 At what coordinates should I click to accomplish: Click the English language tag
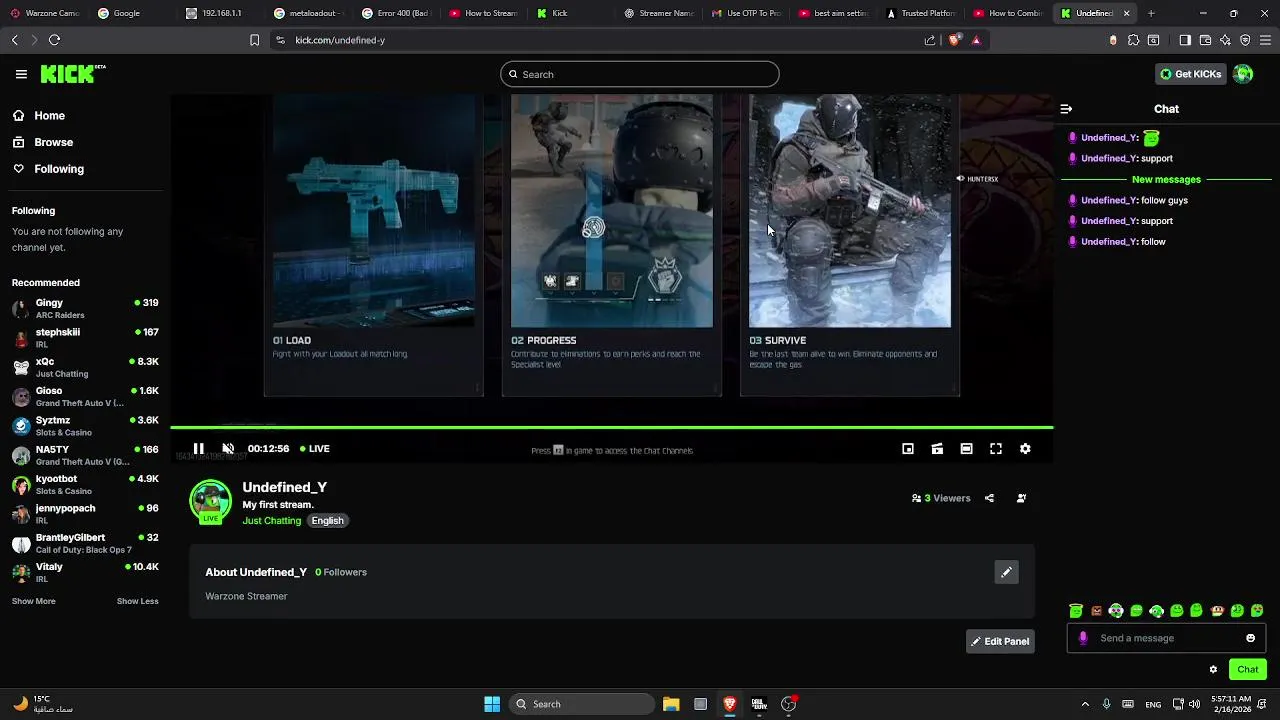pyautogui.click(x=327, y=521)
